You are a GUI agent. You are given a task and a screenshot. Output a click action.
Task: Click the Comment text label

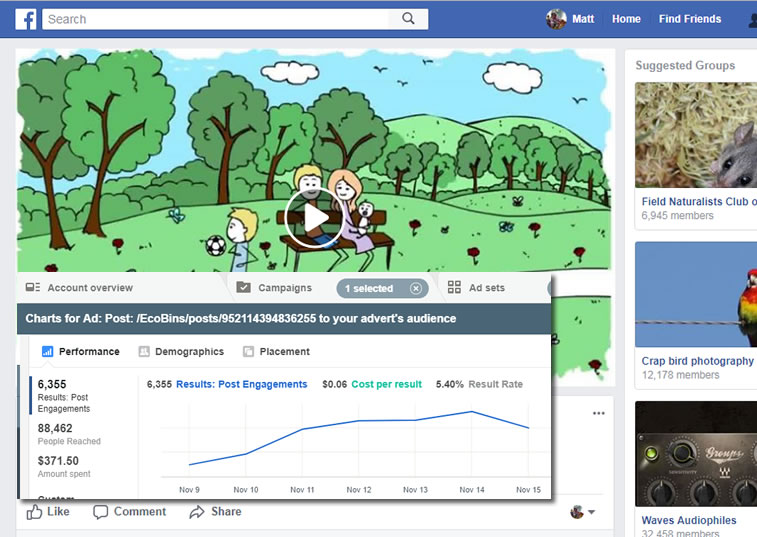point(140,511)
